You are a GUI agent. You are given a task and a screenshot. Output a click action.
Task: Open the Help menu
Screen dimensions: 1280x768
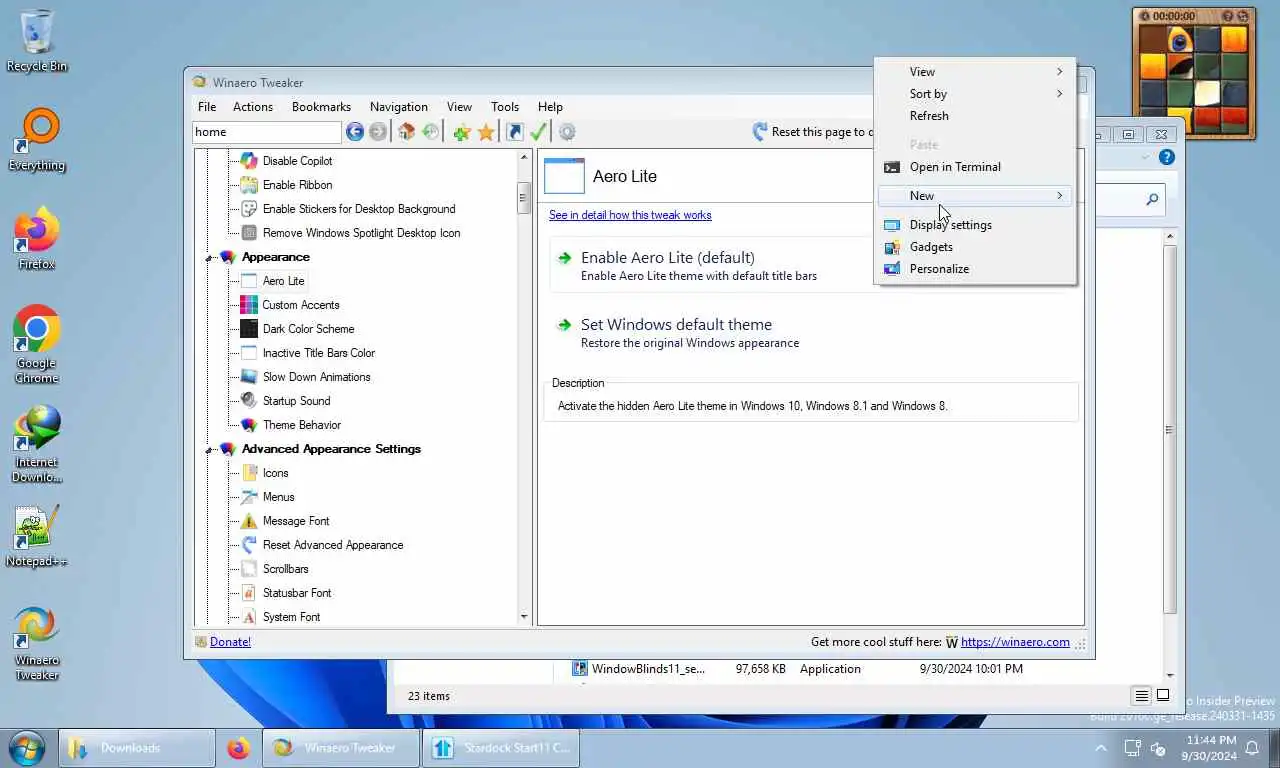pyautogui.click(x=550, y=107)
